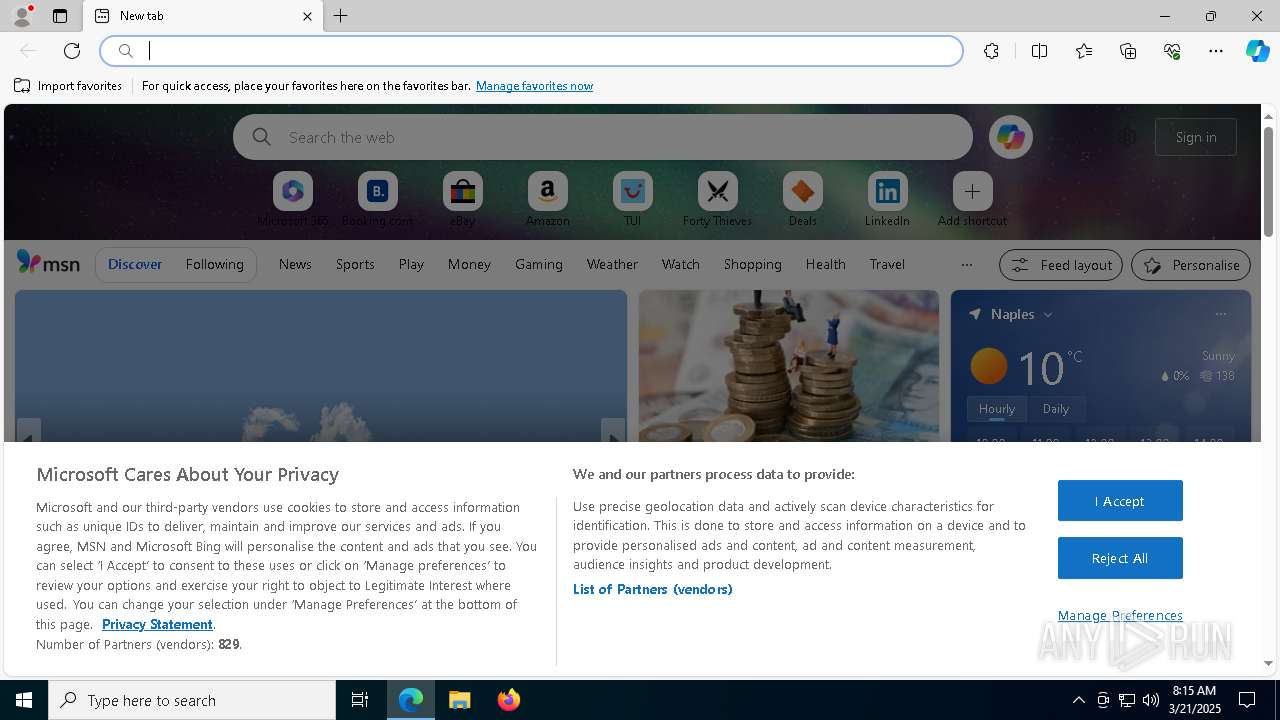Open the Privacy Statement link
Viewport: 1280px width, 720px height.
[x=157, y=624]
